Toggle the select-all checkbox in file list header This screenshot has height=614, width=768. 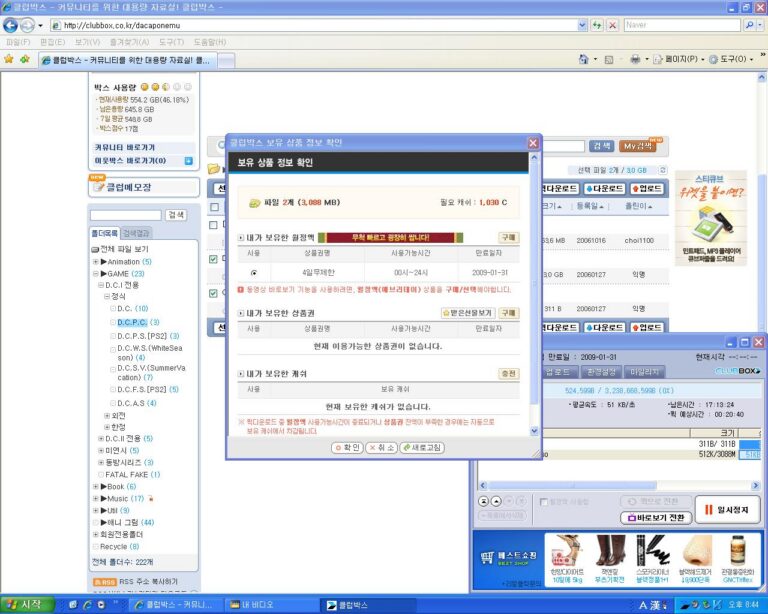(215, 207)
